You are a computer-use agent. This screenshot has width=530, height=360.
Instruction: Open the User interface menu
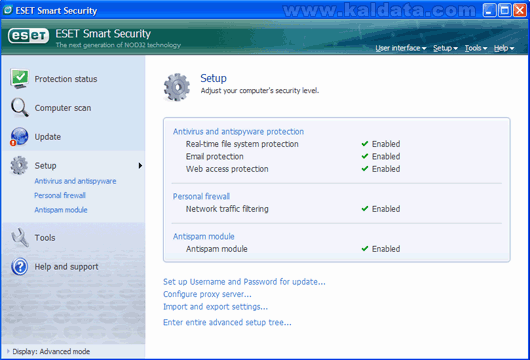point(401,48)
